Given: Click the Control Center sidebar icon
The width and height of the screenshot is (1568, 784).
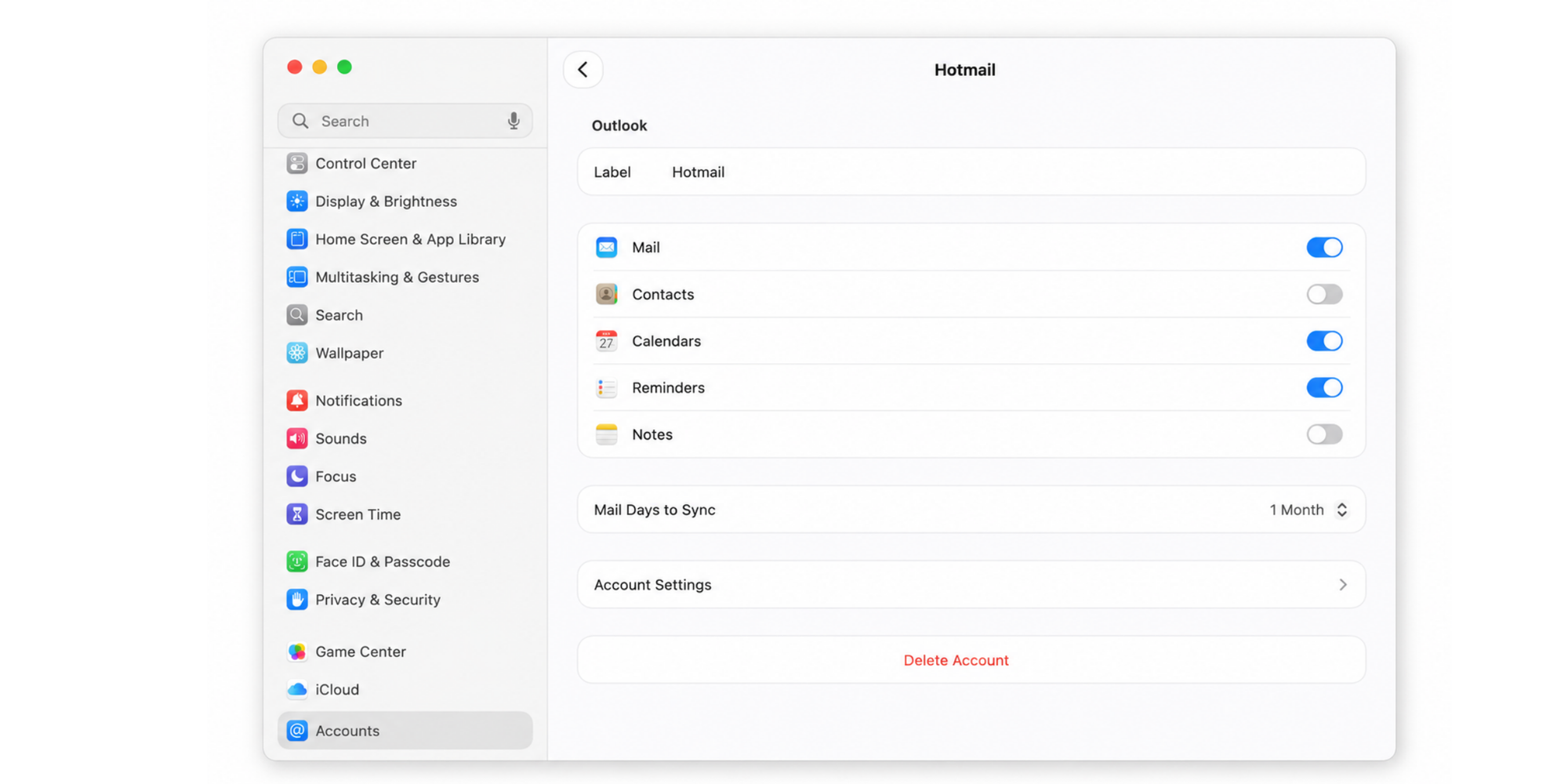Looking at the screenshot, I should pyautogui.click(x=297, y=163).
